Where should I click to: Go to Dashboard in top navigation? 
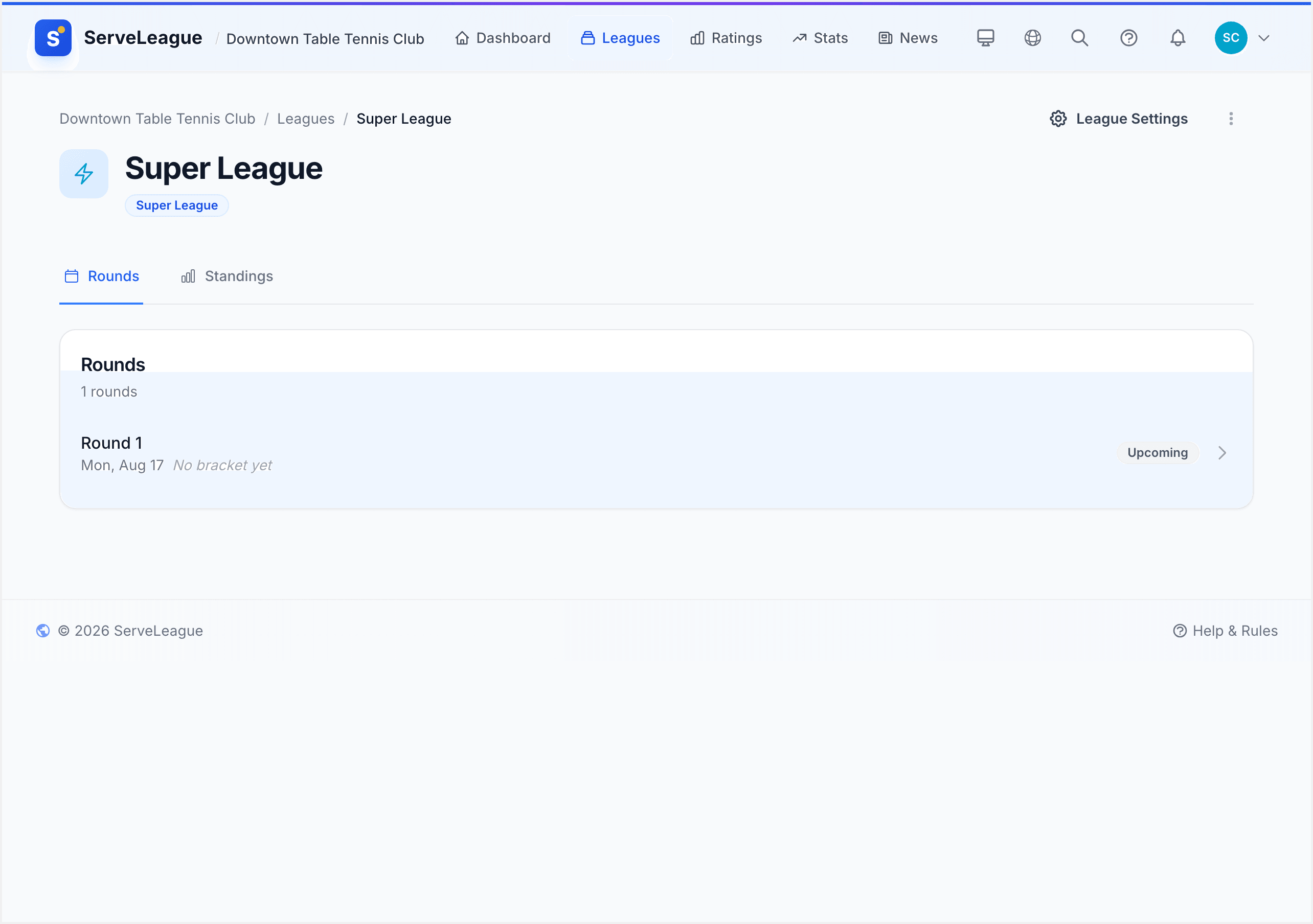[x=503, y=38]
